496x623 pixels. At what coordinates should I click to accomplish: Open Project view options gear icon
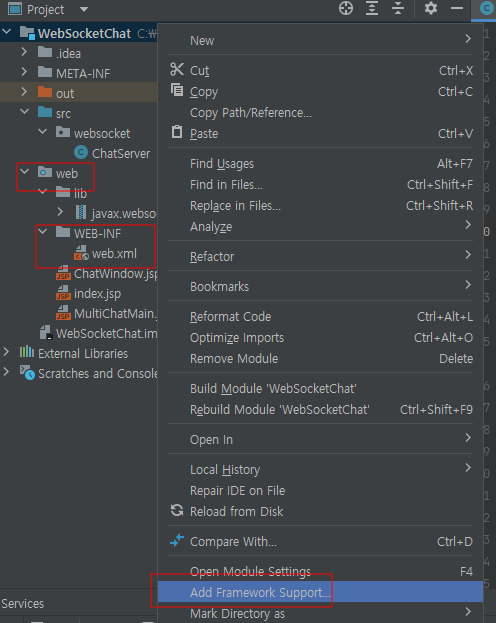(431, 8)
